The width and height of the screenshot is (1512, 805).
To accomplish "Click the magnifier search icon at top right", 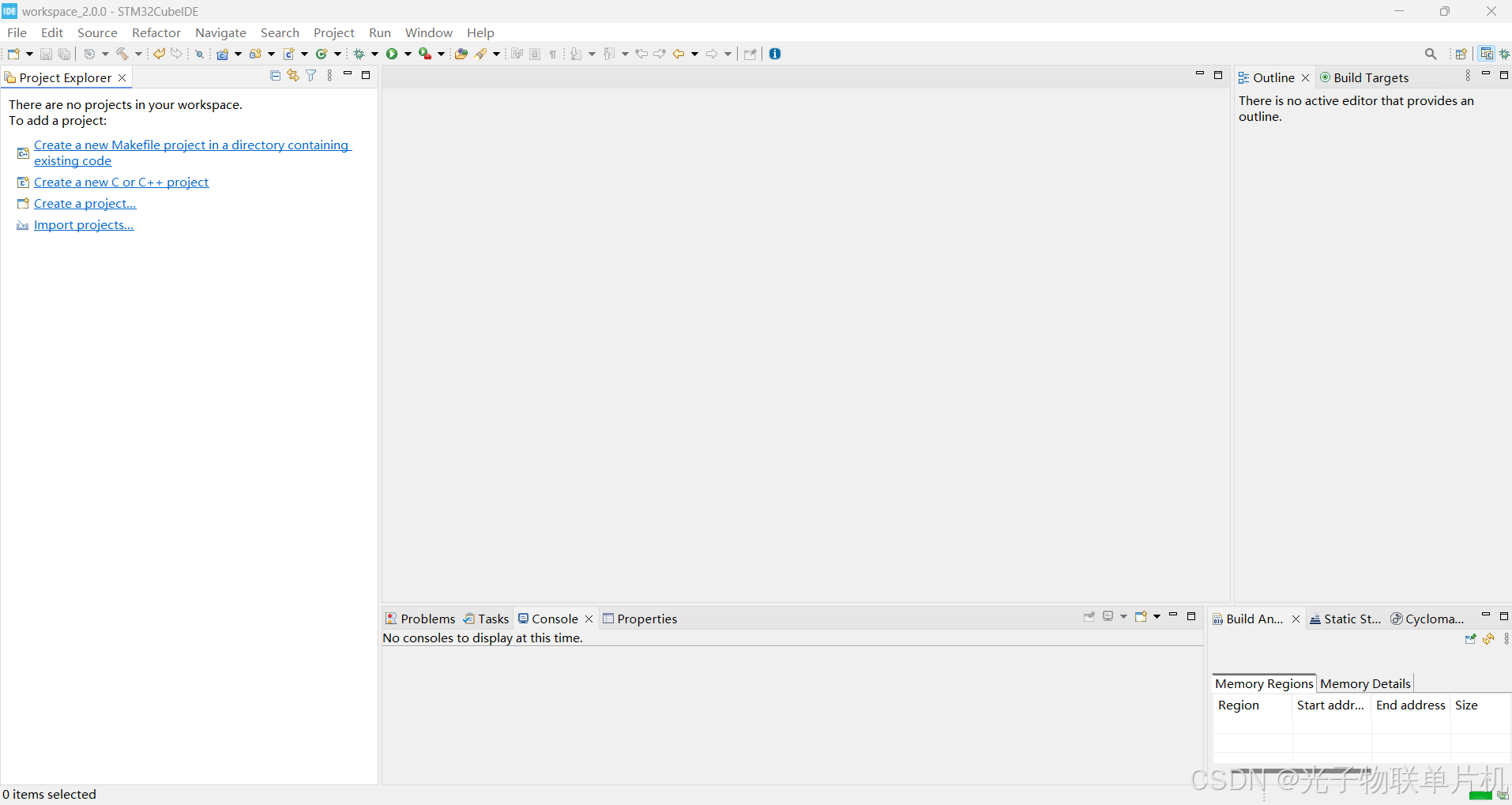I will coord(1431,54).
